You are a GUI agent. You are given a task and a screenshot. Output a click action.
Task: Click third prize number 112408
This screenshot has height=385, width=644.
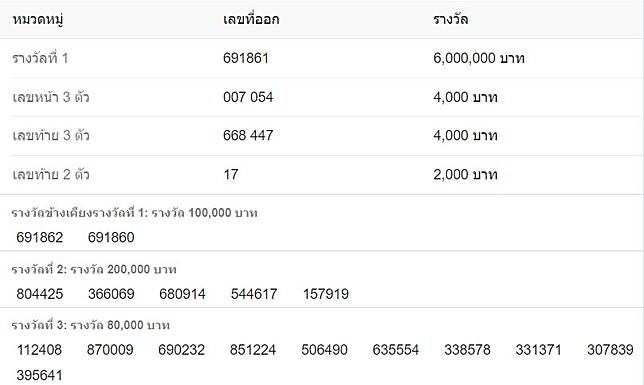click(39, 350)
